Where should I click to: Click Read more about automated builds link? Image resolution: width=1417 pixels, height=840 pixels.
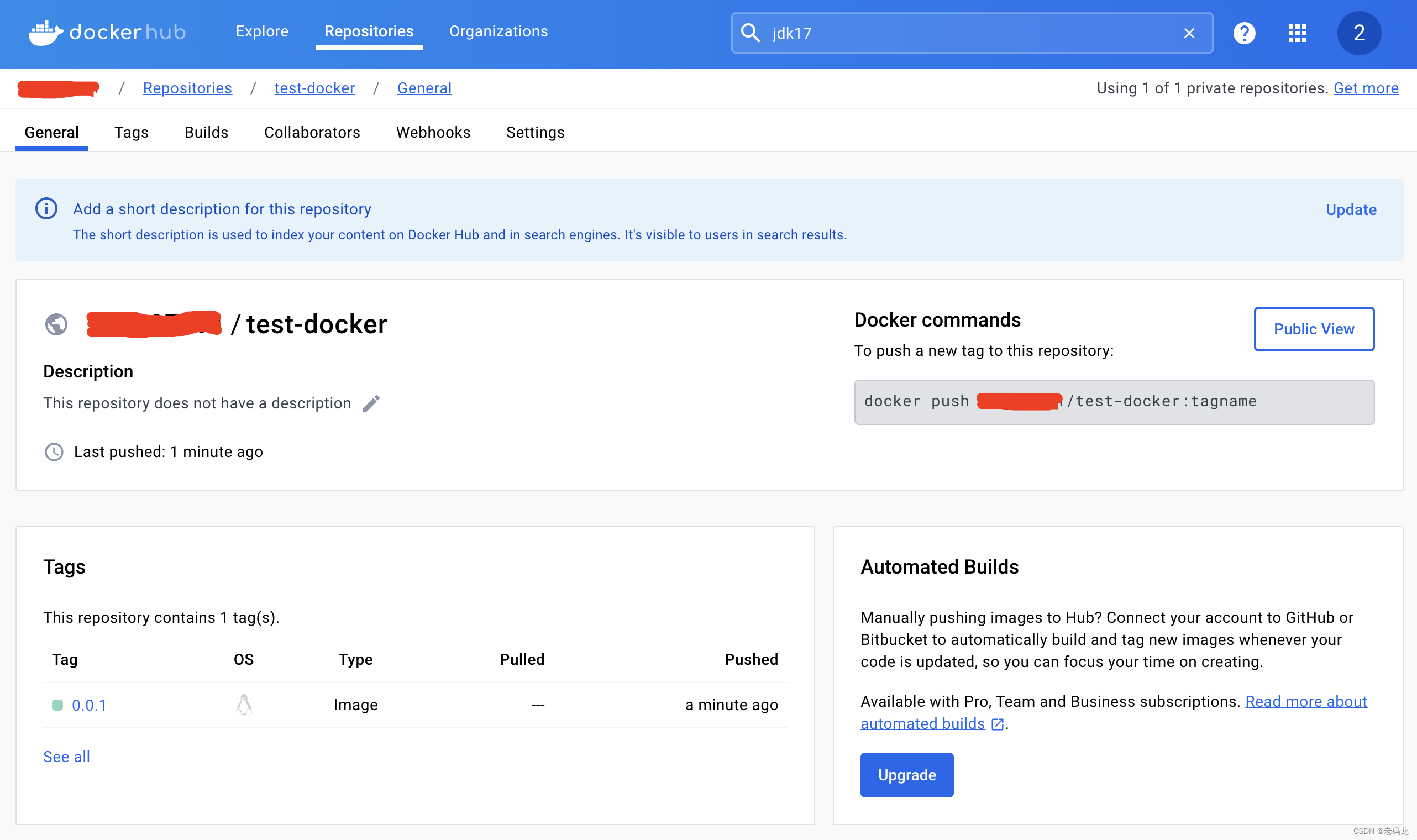coord(1114,713)
